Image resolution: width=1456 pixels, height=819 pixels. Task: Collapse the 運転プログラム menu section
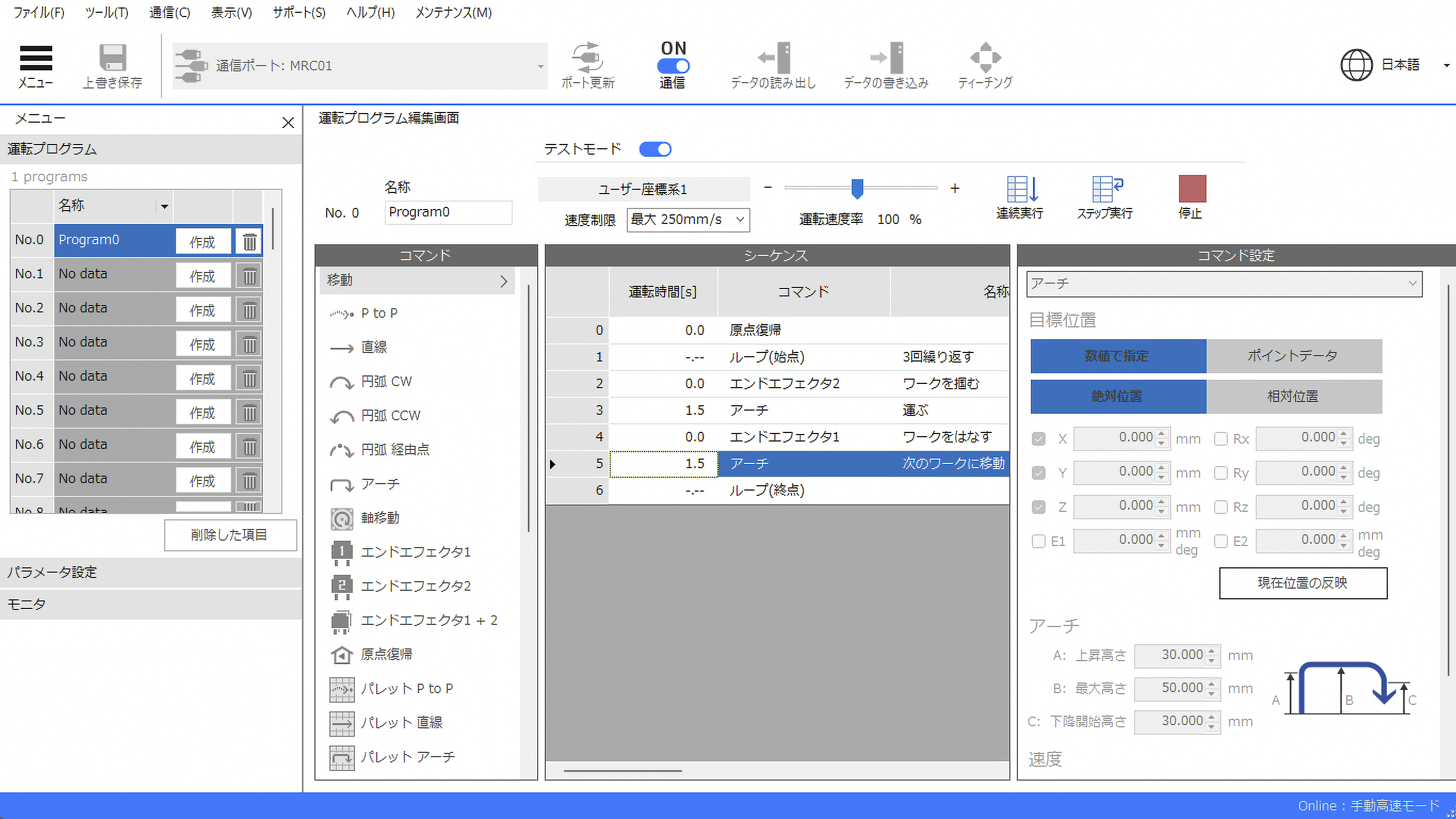151,149
